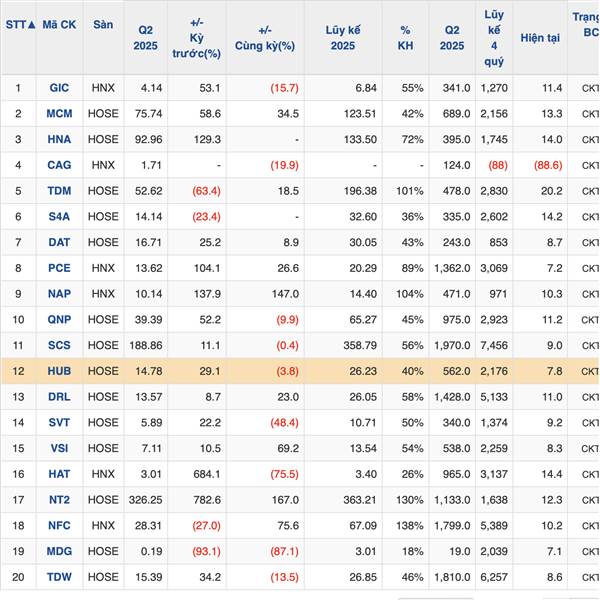Open SCS stock ticker link
The width and height of the screenshot is (600, 600).
click(x=59, y=346)
